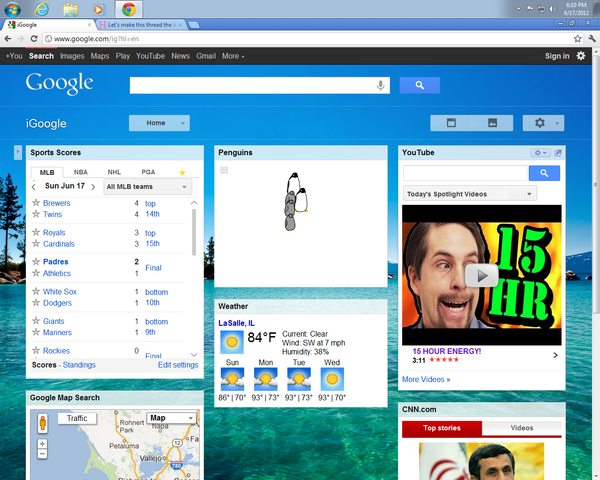Star the Dodgers team

pos(36,302)
